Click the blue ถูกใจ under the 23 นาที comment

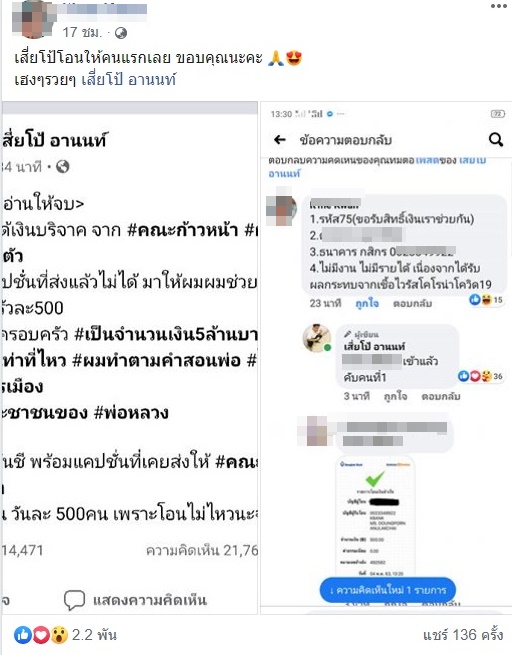coord(367,303)
